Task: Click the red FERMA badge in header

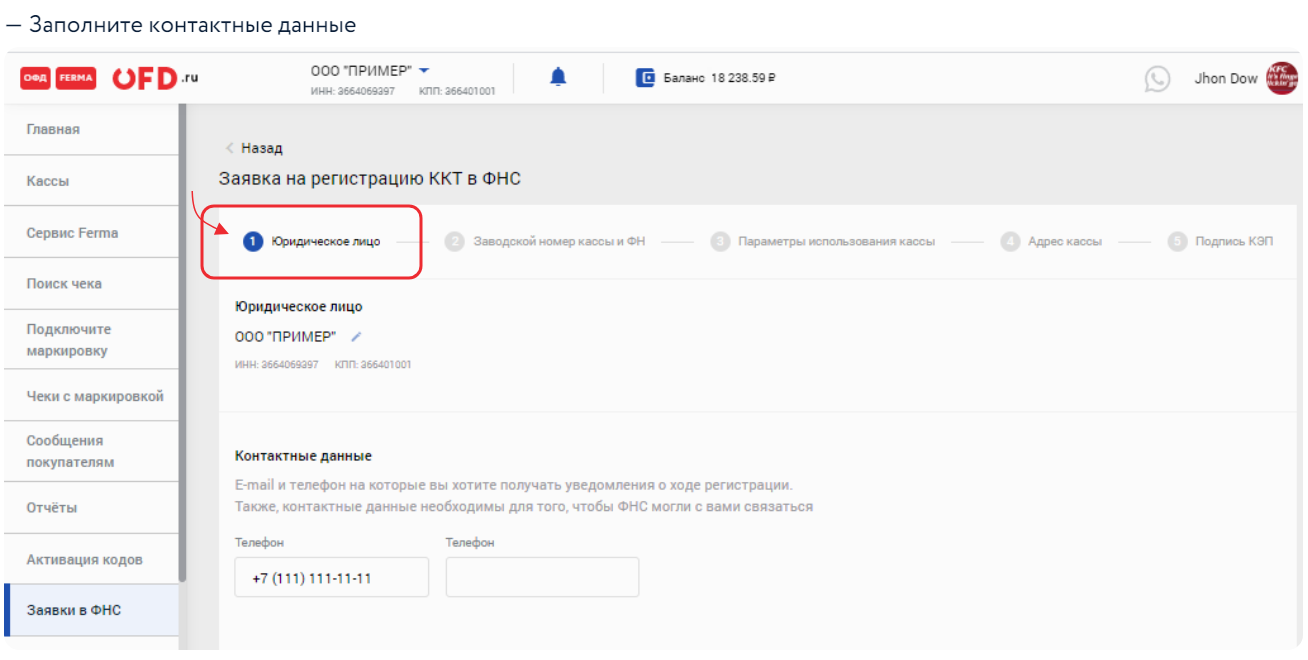Action: (x=76, y=79)
